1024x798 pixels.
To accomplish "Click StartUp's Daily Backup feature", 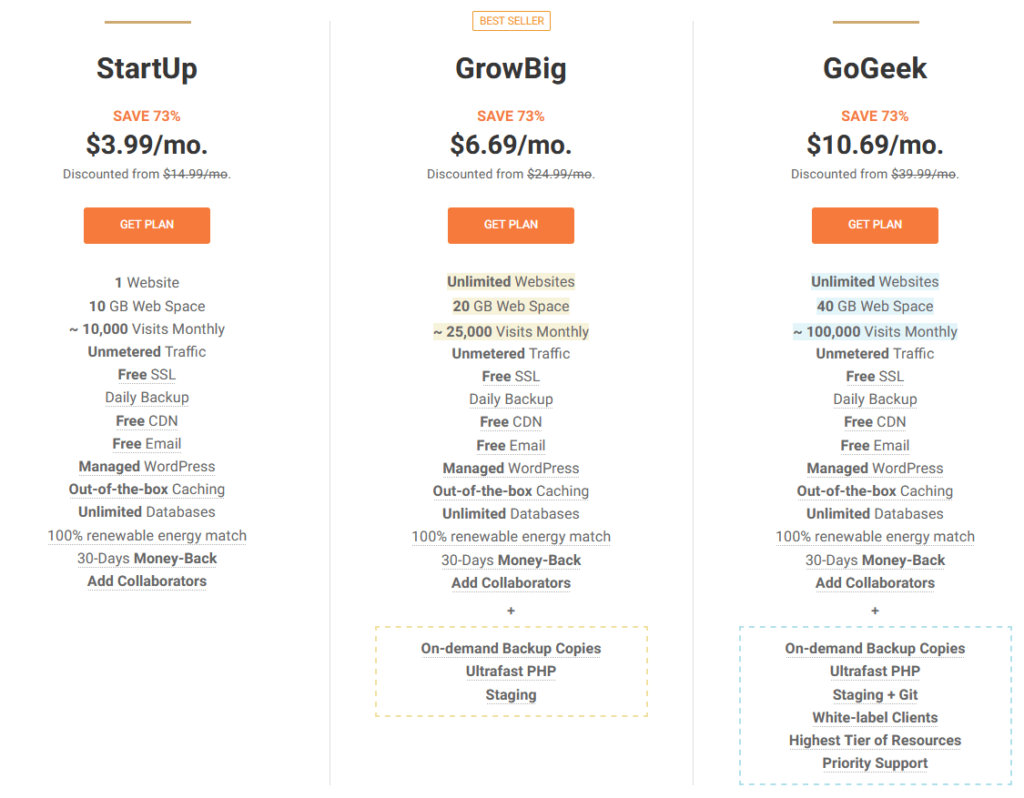I will (147, 398).
